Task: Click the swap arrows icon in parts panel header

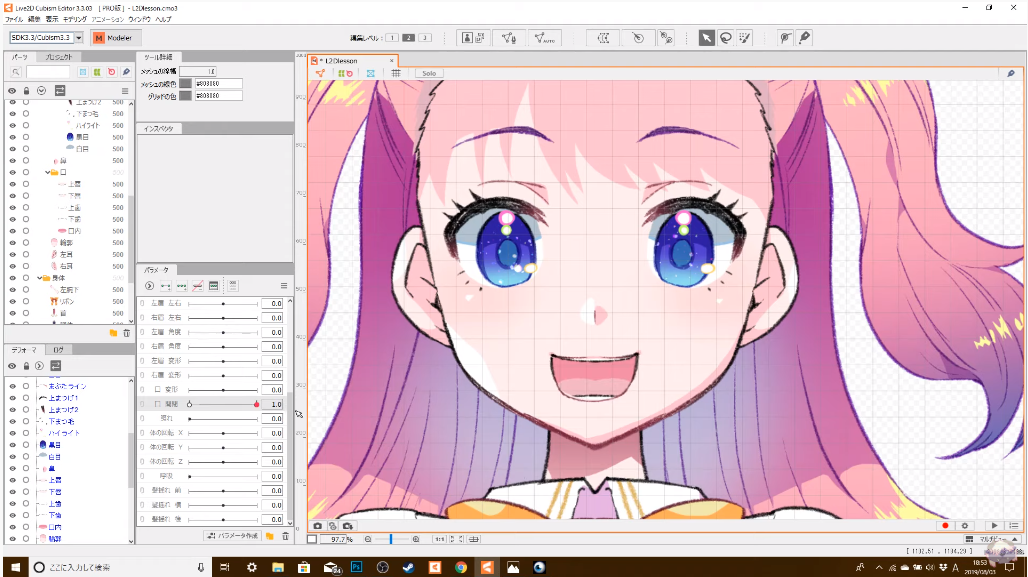Action: point(60,90)
